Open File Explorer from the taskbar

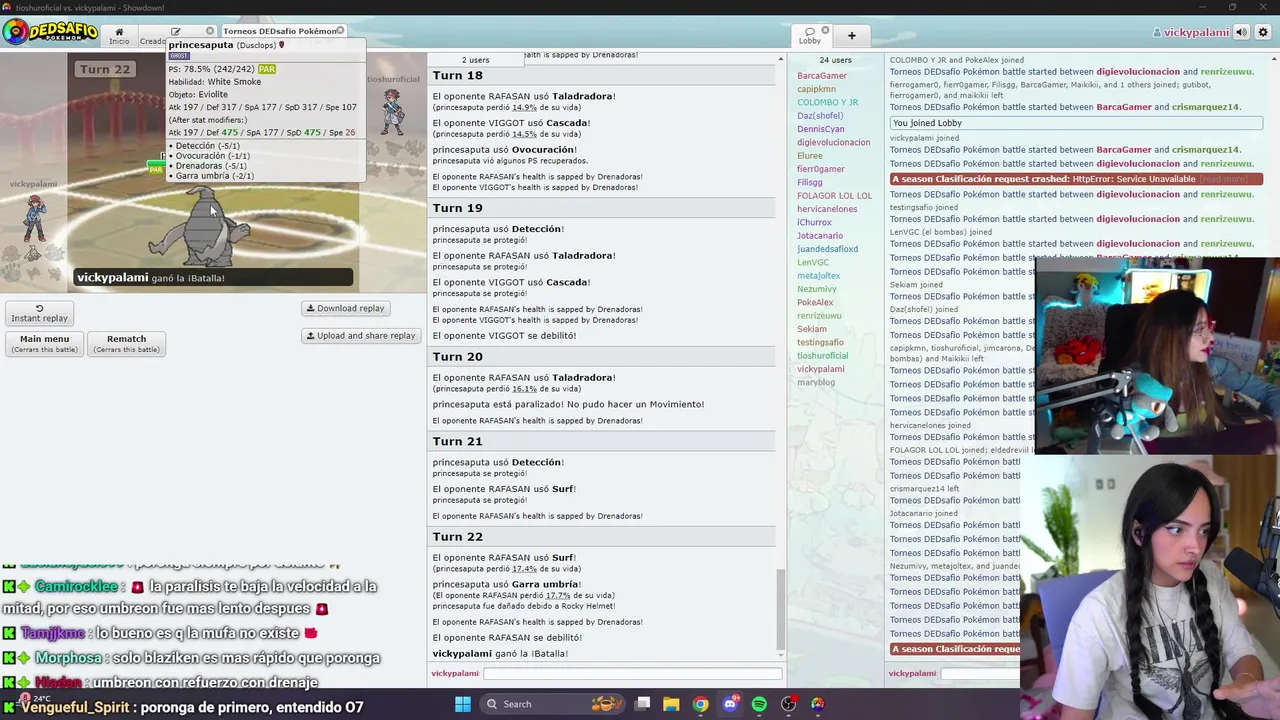tap(671, 704)
